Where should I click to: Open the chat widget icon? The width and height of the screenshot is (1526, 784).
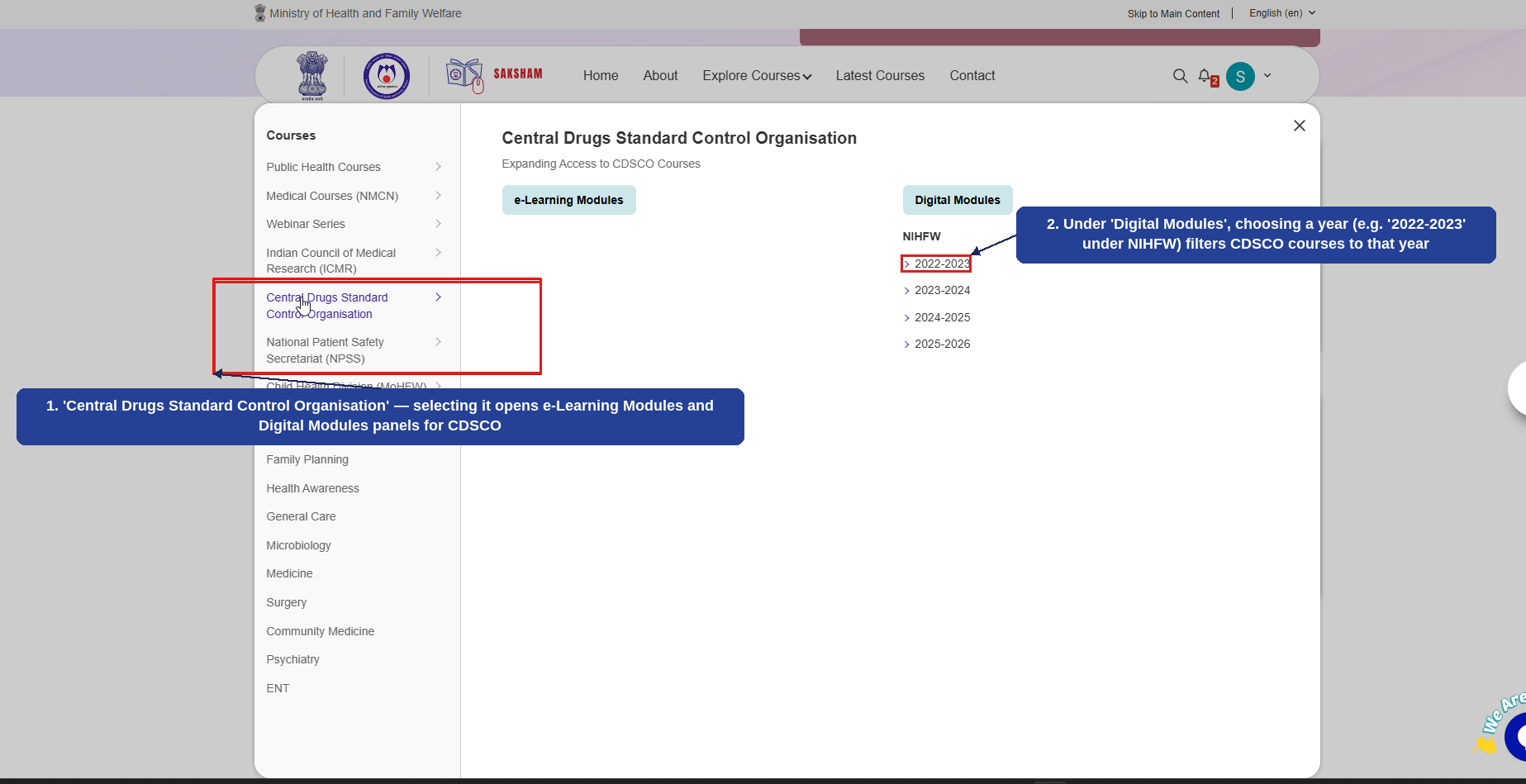pos(1516,736)
